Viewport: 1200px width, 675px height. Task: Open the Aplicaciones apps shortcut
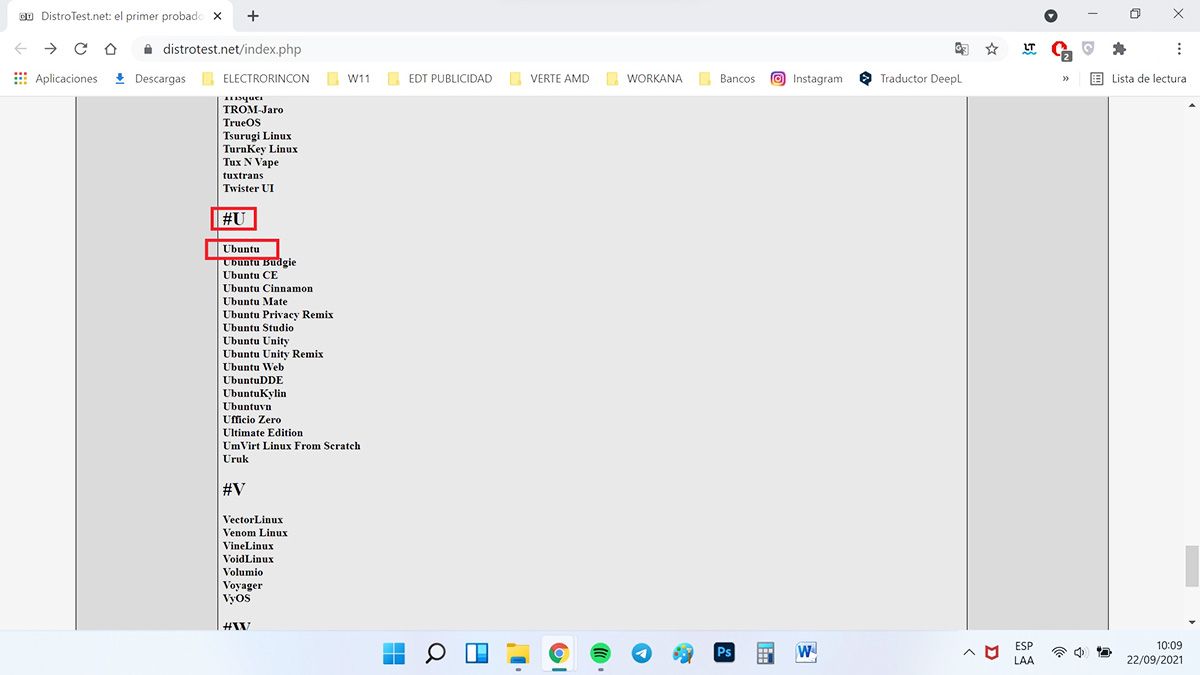56,79
